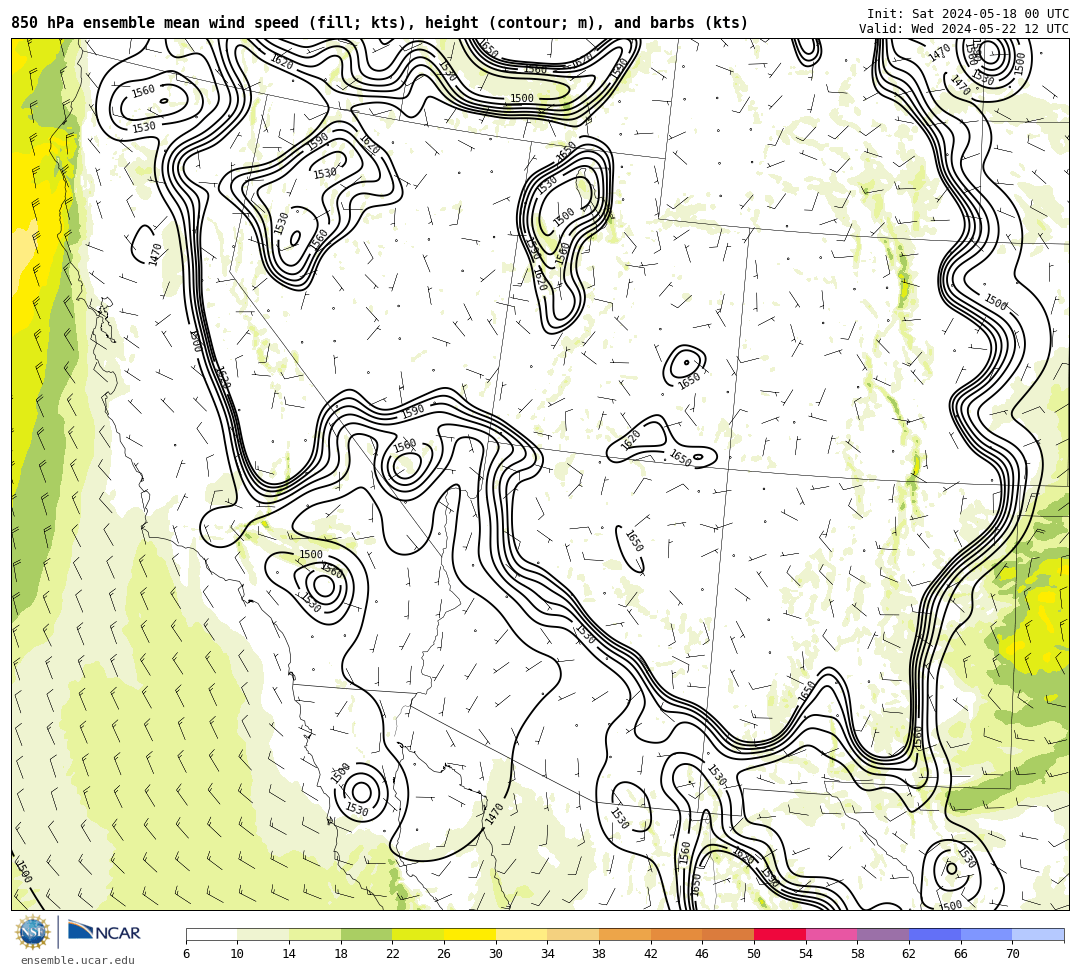Click the pale 10-14 kts colorbar segment
The image size is (1080, 973).
263,934
